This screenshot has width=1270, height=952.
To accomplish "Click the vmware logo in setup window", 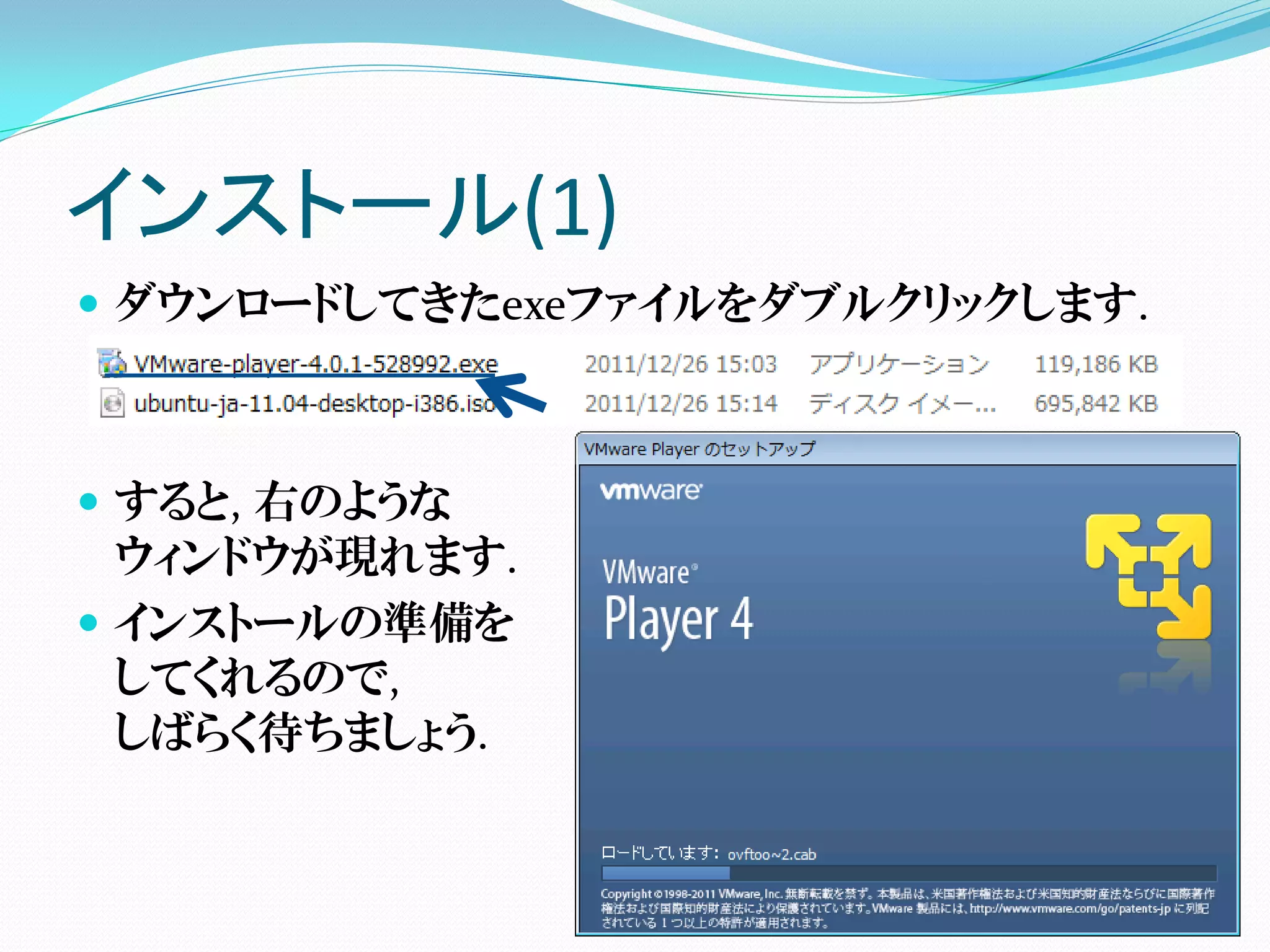I will pos(651,491).
